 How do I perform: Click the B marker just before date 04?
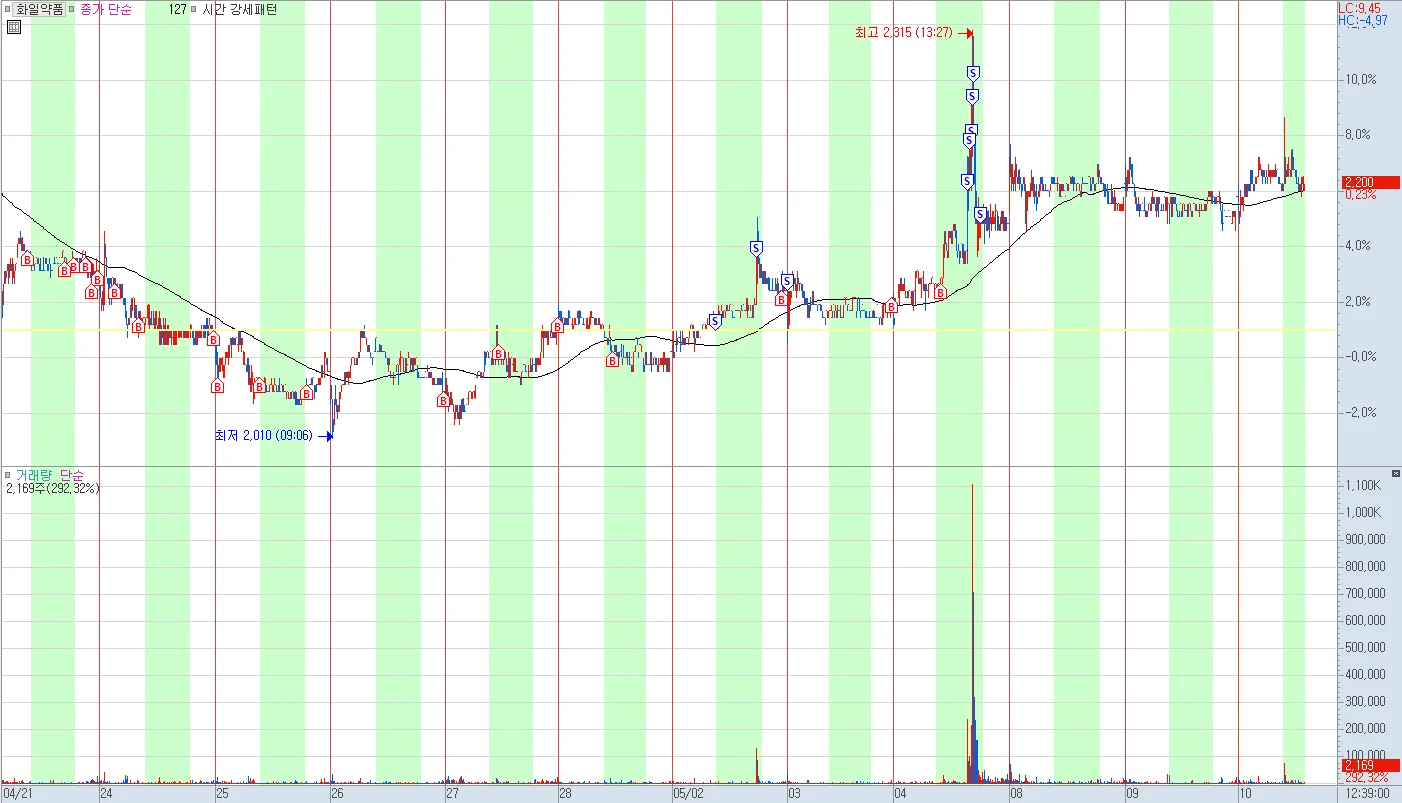tap(891, 307)
